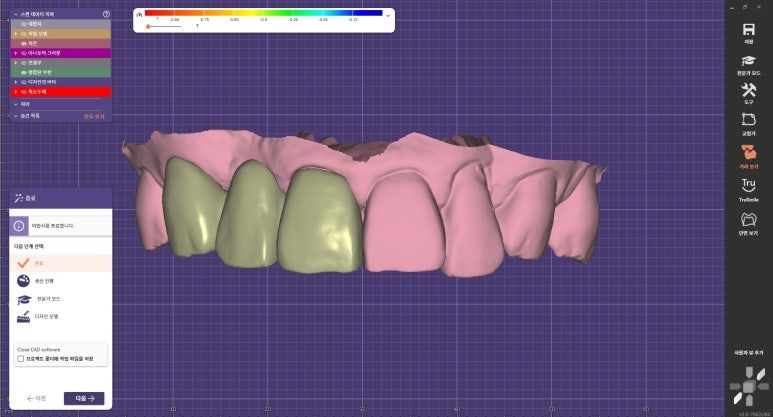Screen dimensions: 773x417
Task: Click the left face of the view cube
Action: tap(736, 387)
